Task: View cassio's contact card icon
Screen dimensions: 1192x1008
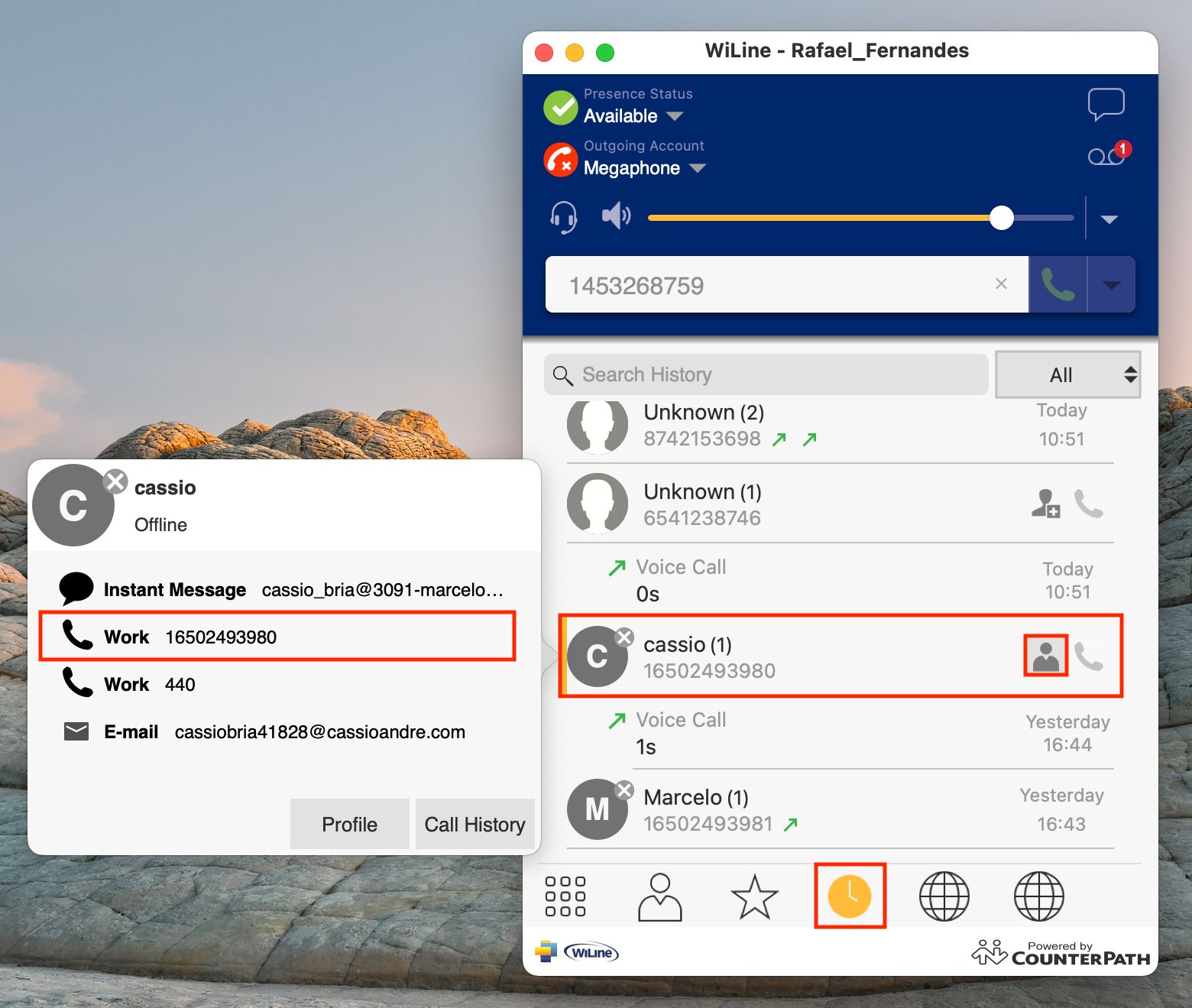Action: (1045, 656)
